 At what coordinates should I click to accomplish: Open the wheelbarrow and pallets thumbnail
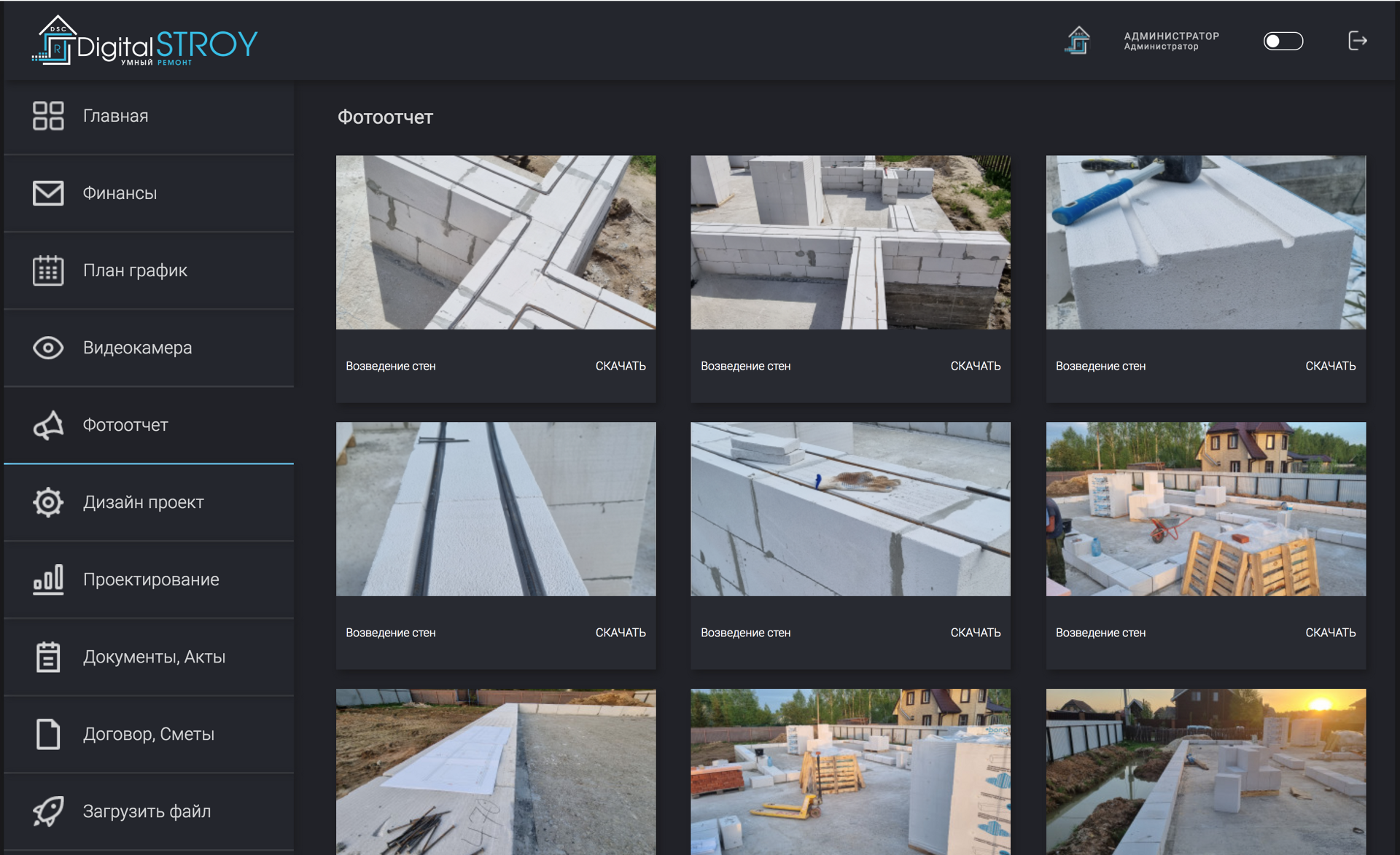tap(1205, 509)
